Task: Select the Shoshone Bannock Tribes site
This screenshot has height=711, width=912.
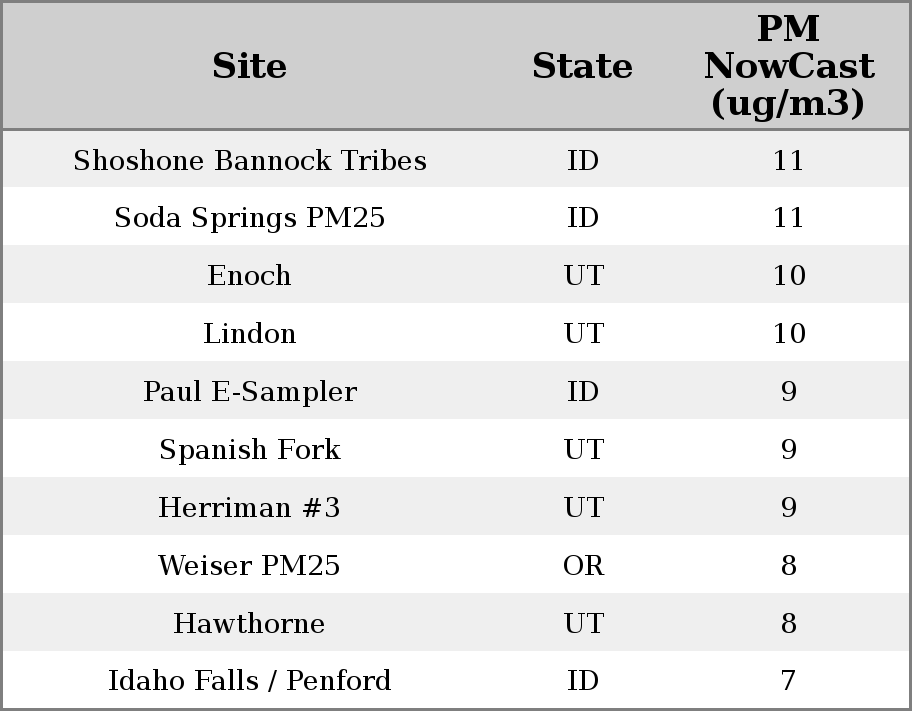Action: pyautogui.click(x=249, y=161)
